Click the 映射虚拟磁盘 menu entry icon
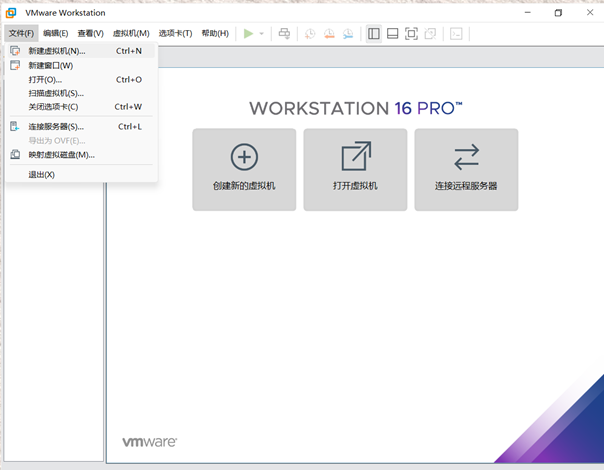 point(15,154)
